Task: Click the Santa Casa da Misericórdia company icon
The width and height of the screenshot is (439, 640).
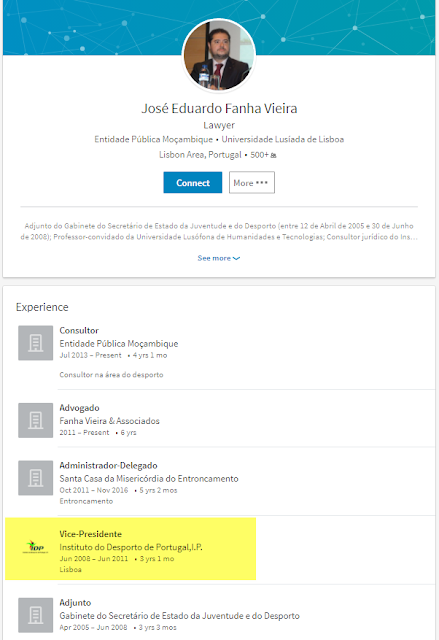Action: [x=35, y=478]
